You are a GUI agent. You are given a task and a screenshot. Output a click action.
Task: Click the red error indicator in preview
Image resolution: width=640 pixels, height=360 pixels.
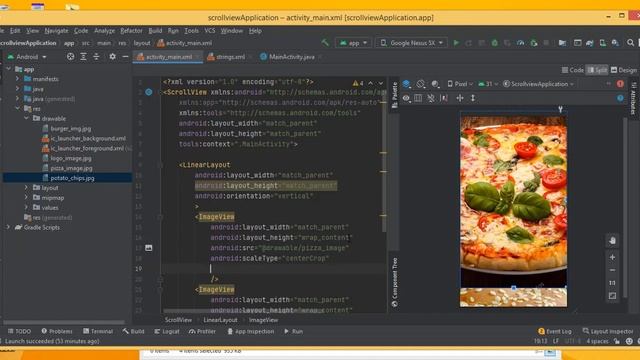pyautogui.click(x=620, y=84)
